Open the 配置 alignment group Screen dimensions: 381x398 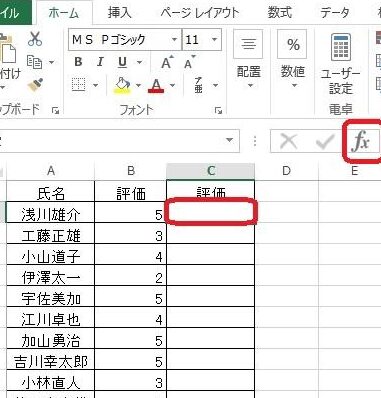tap(248, 61)
